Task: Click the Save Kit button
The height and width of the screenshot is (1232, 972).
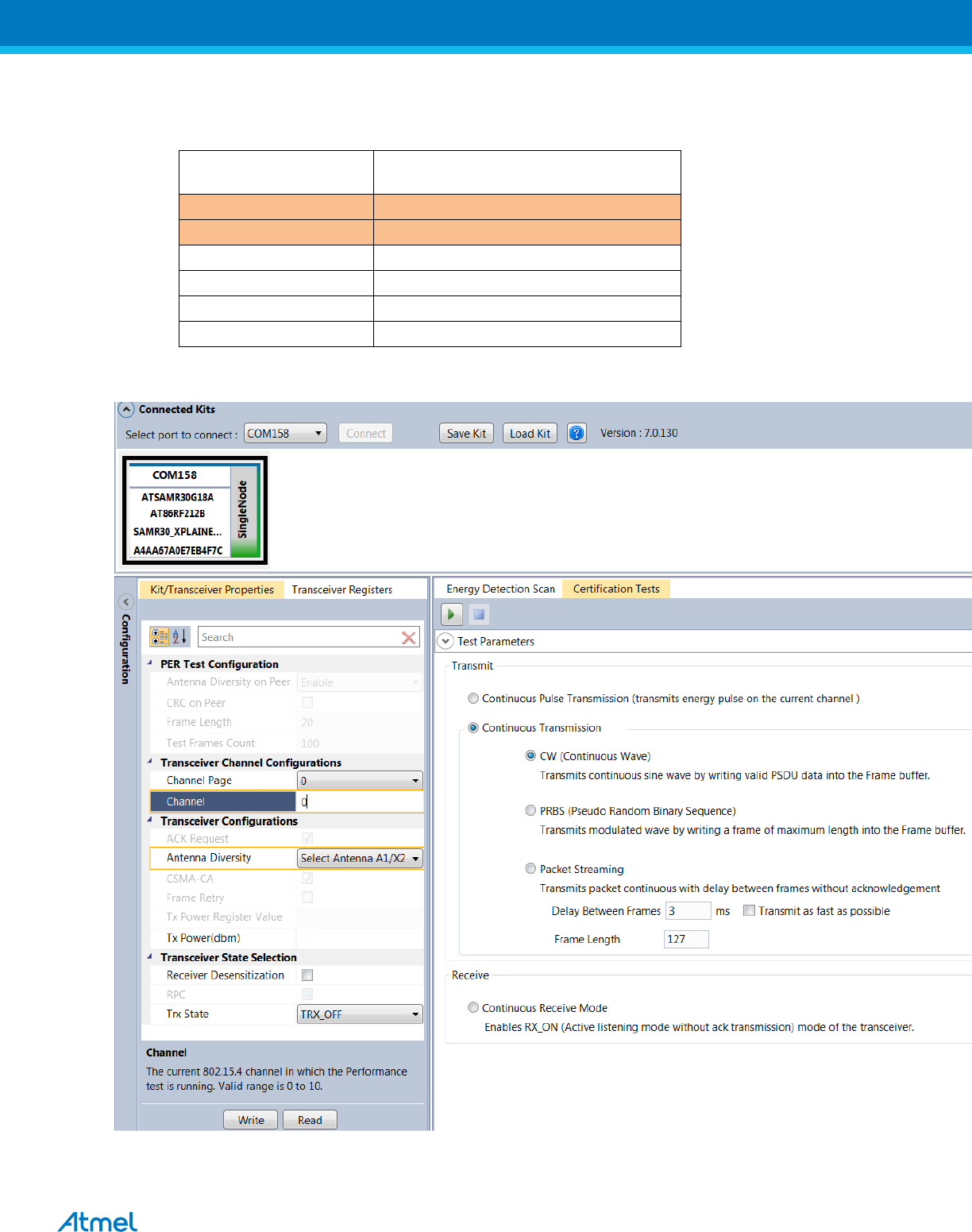Action: click(466, 433)
